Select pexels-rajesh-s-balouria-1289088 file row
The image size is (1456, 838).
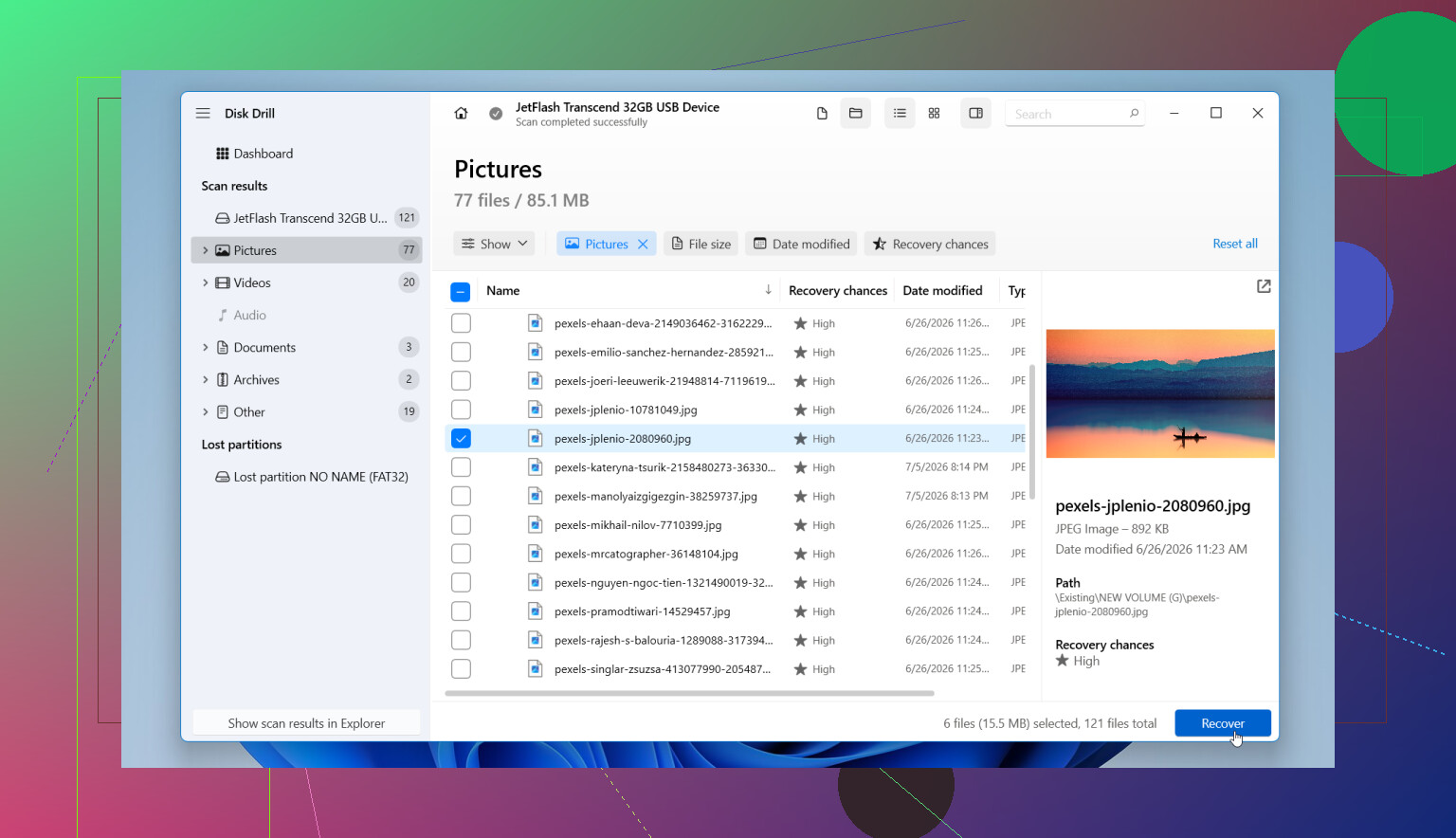pos(737,640)
